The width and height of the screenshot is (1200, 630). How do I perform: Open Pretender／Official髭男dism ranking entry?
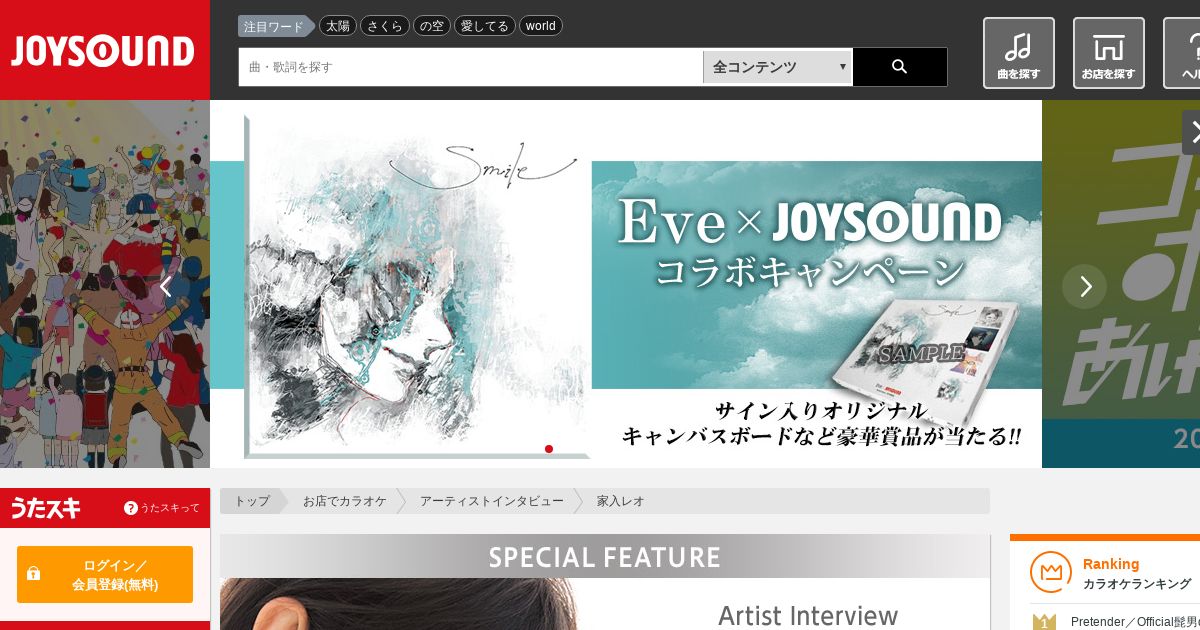(x=1135, y=622)
